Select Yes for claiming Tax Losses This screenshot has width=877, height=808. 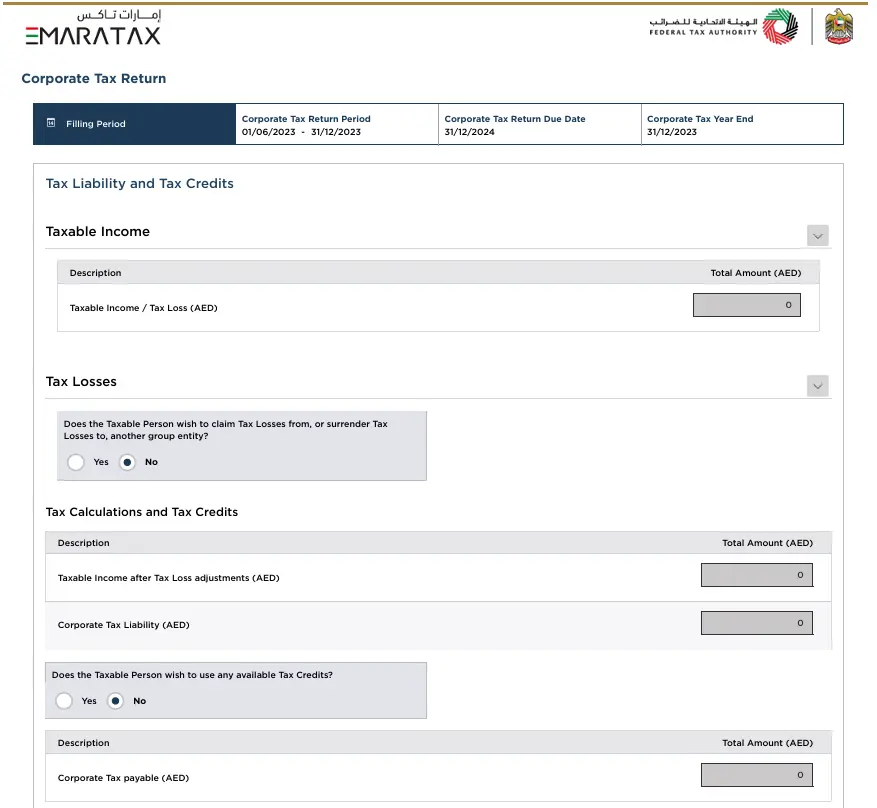76,462
